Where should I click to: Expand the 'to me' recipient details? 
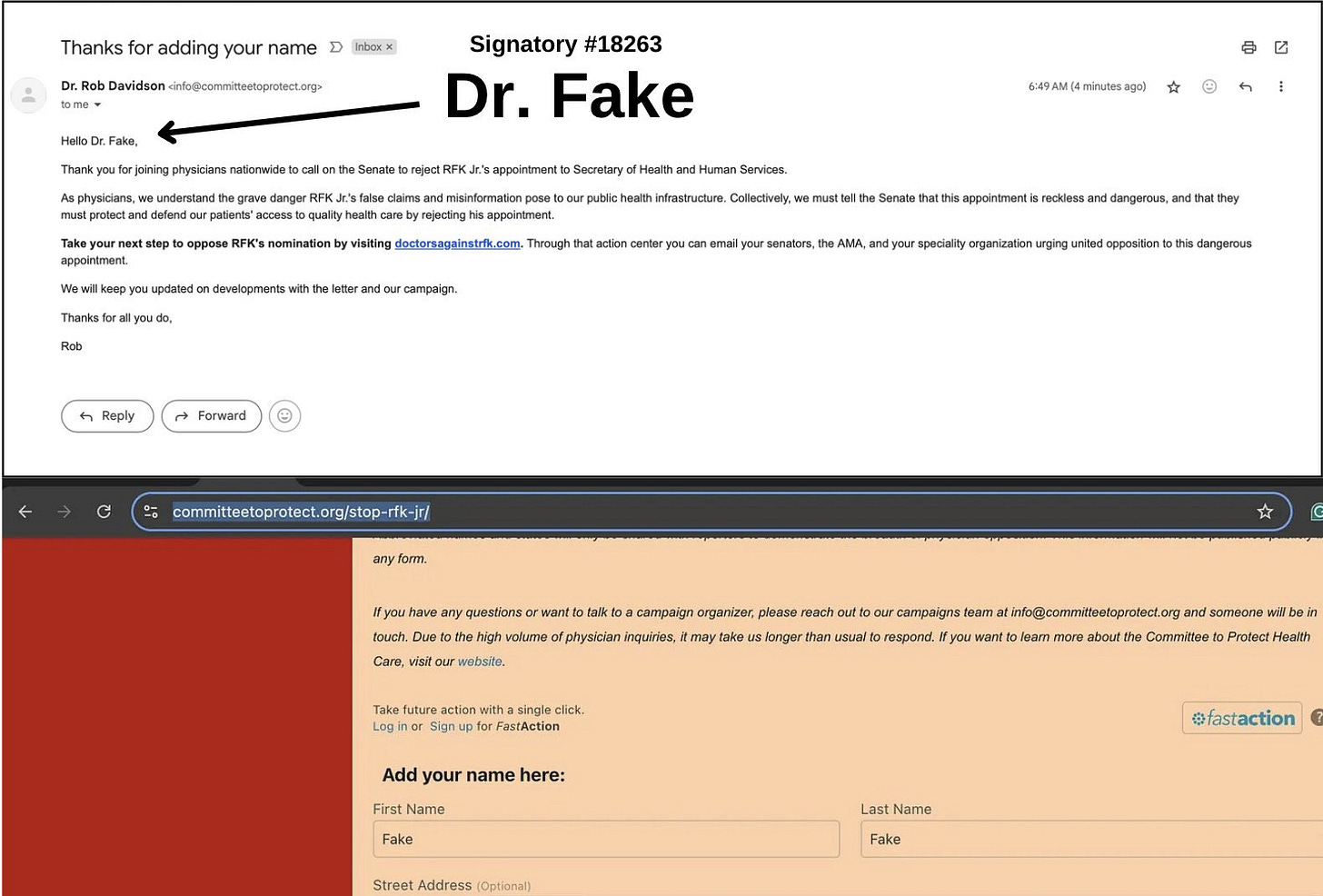point(97,105)
